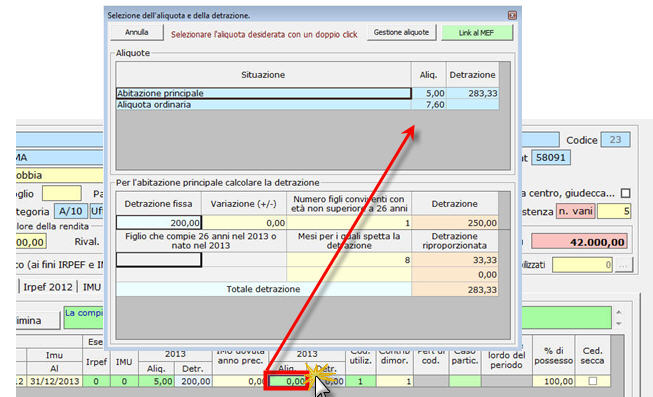This screenshot has height=397, width=653.
Task: Click the Detrazione fissa field 200,00
Action: 159,222
